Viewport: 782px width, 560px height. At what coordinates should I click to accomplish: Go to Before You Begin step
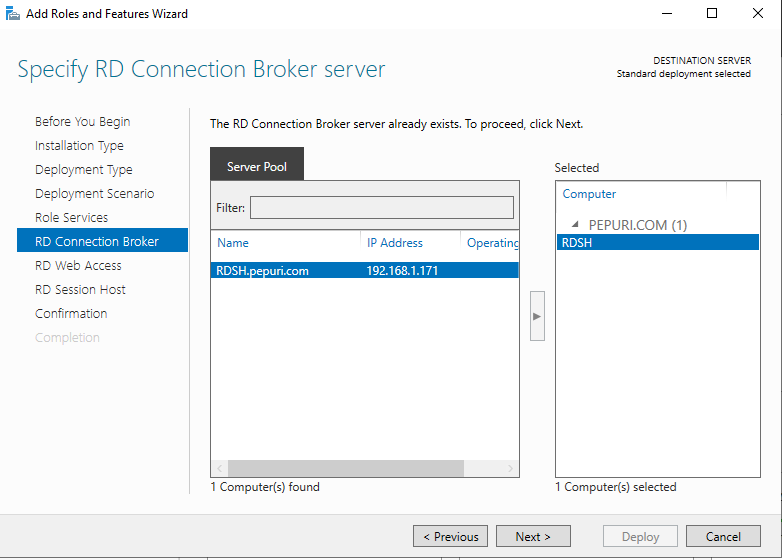83,122
